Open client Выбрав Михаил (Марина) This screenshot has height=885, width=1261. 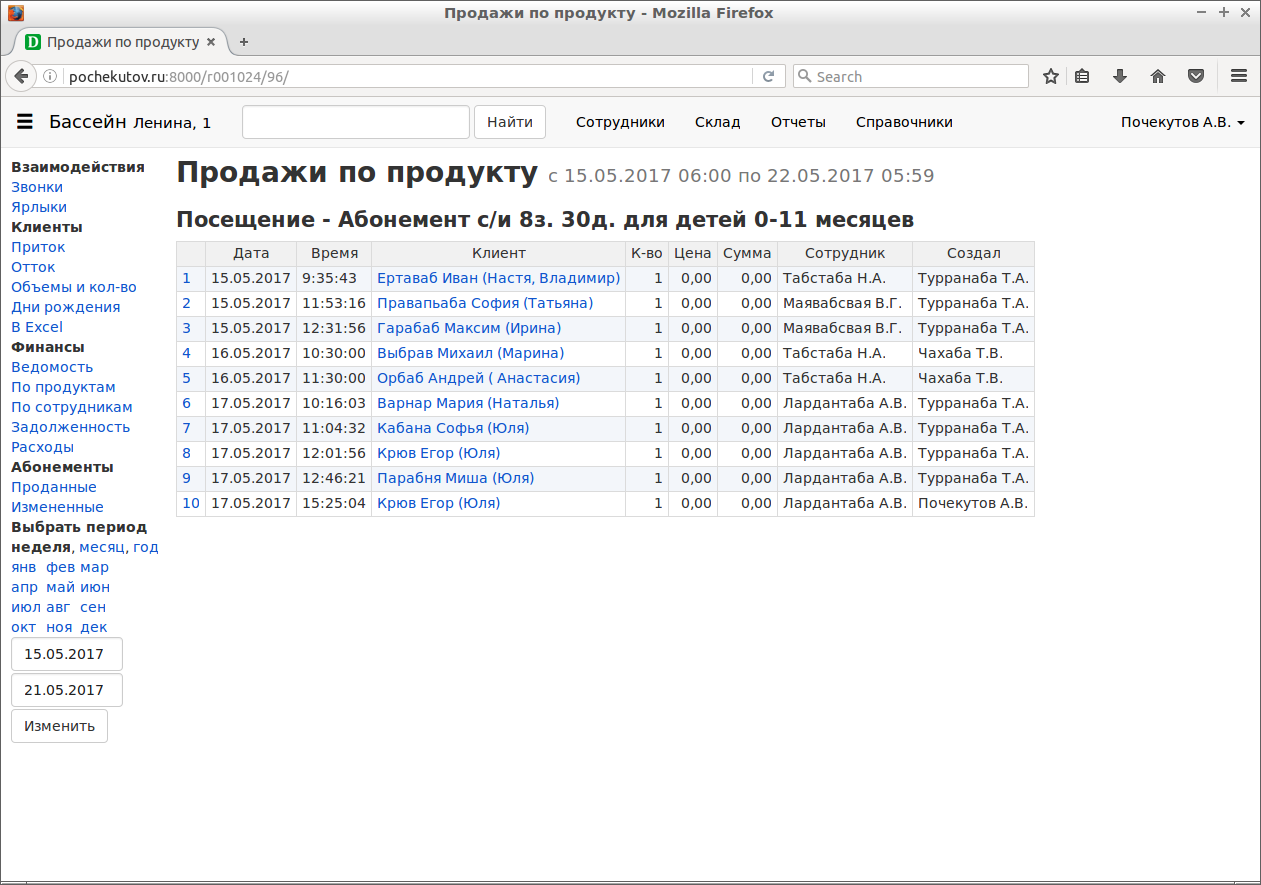(x=470, y=353)
